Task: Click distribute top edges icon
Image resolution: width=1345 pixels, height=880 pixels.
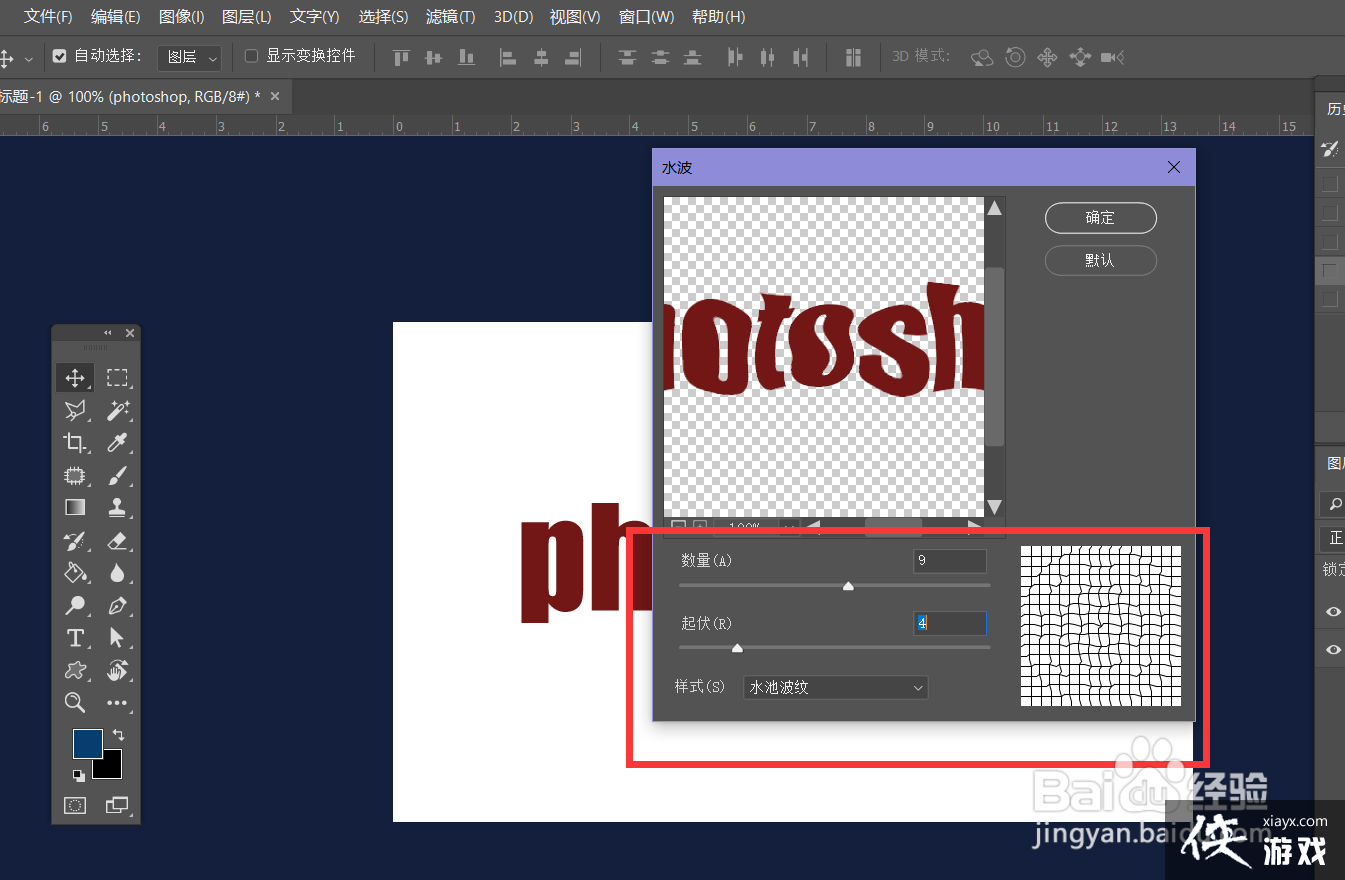Action: [627, 57]
